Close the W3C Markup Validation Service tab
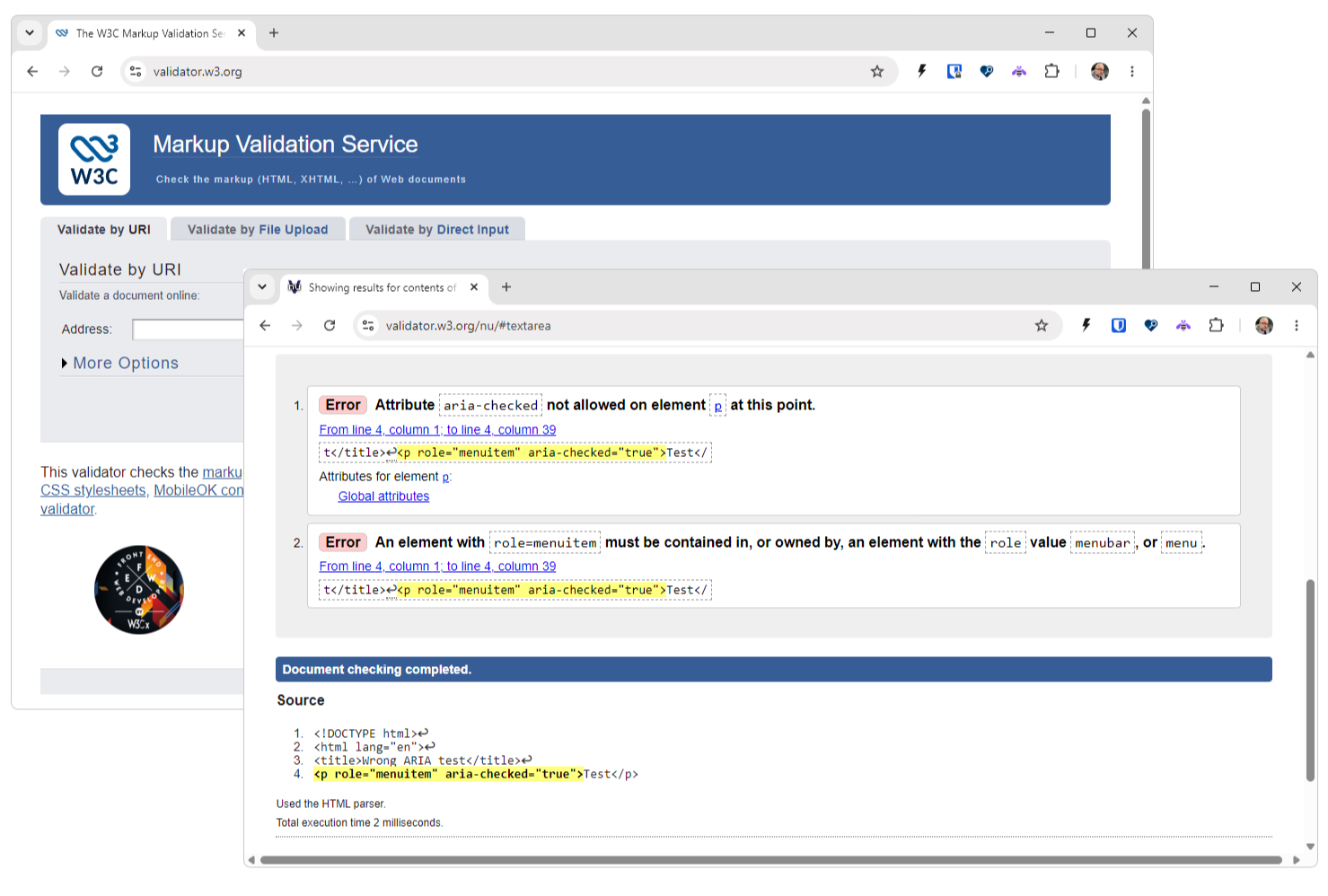Screen dimensions: 1328x896 click(242, 33)
